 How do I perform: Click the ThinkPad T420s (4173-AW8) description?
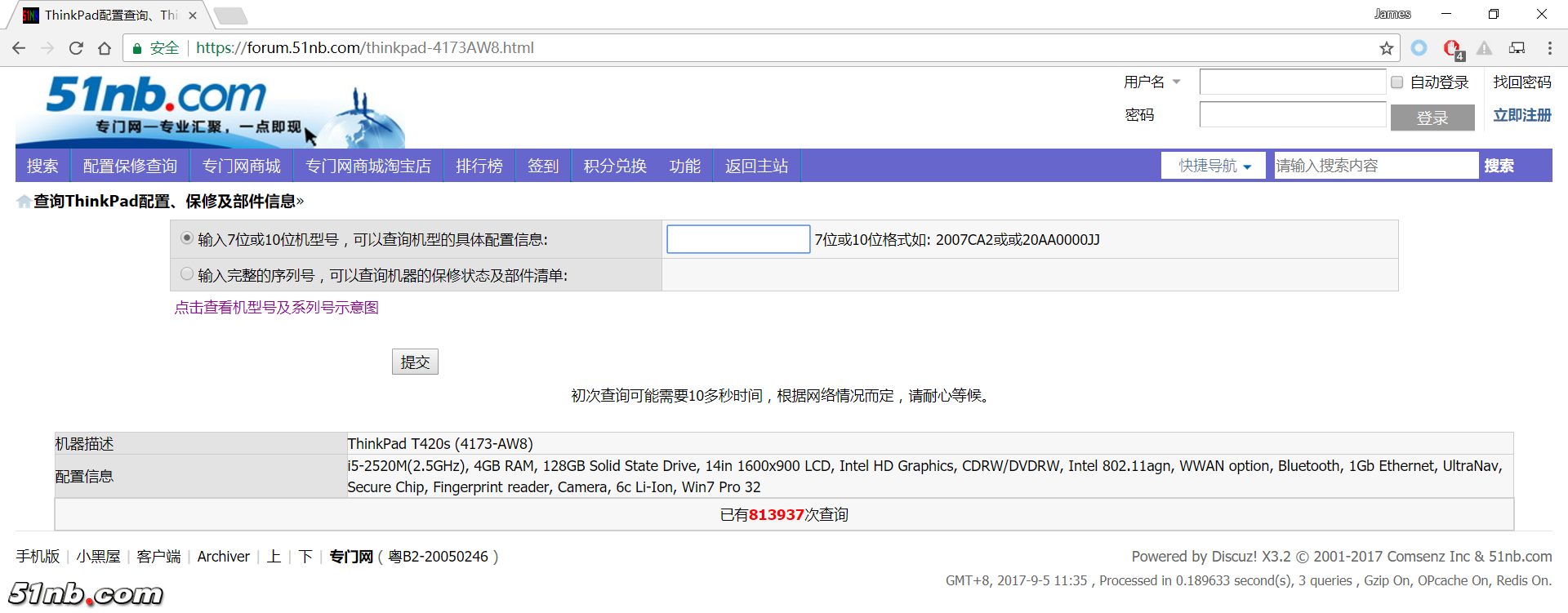440,443
